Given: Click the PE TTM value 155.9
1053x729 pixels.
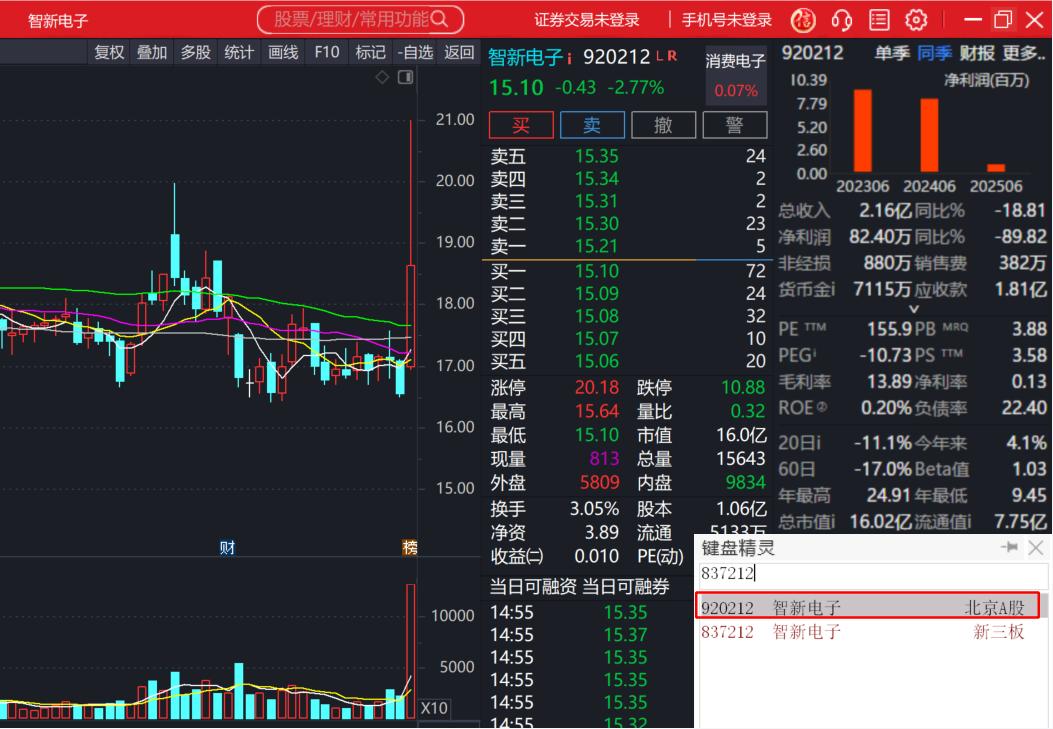Looking at the screenshot, I should click(889, 329).
